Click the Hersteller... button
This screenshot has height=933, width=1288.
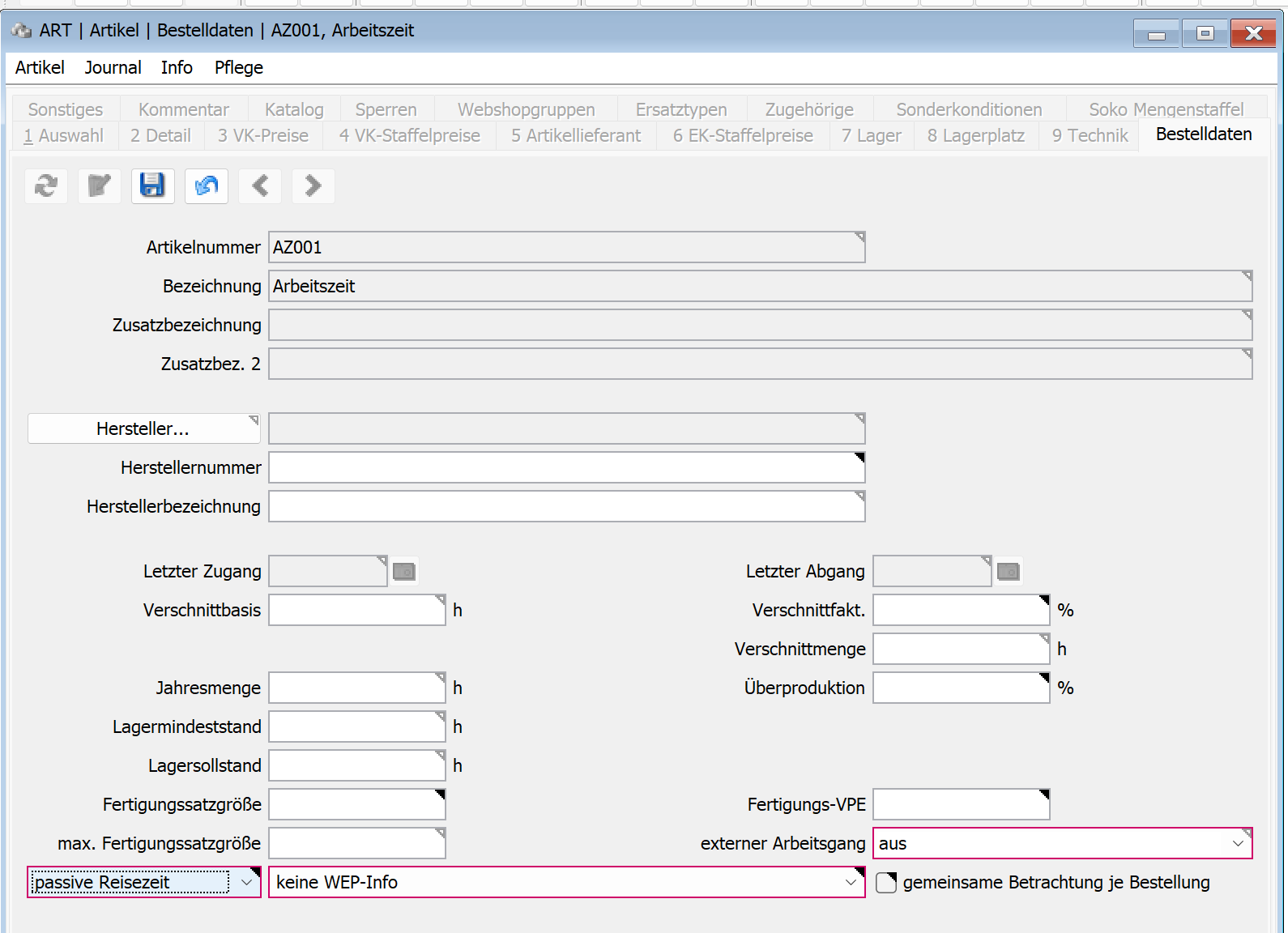pyautogui.click(x=143, y=429)
